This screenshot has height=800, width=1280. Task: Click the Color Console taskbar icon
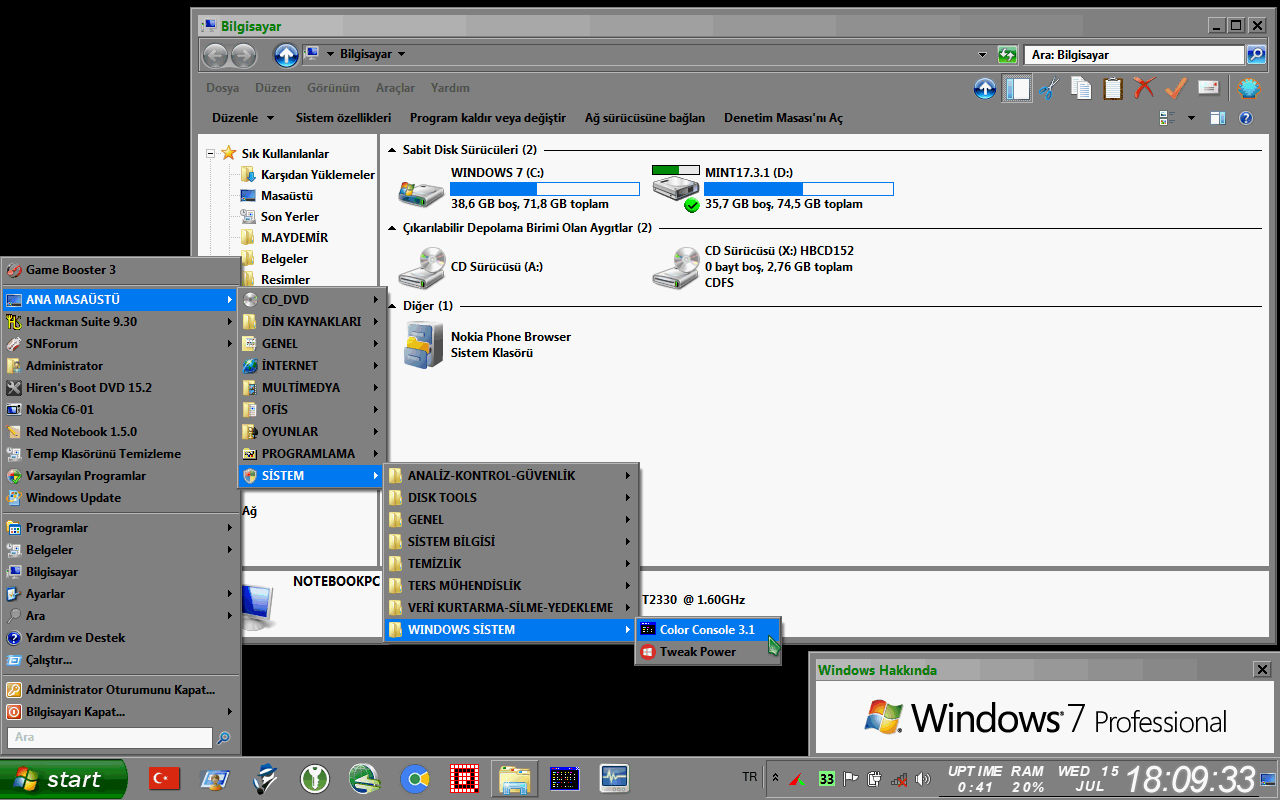pyautogui.click(x=565, y=779)
